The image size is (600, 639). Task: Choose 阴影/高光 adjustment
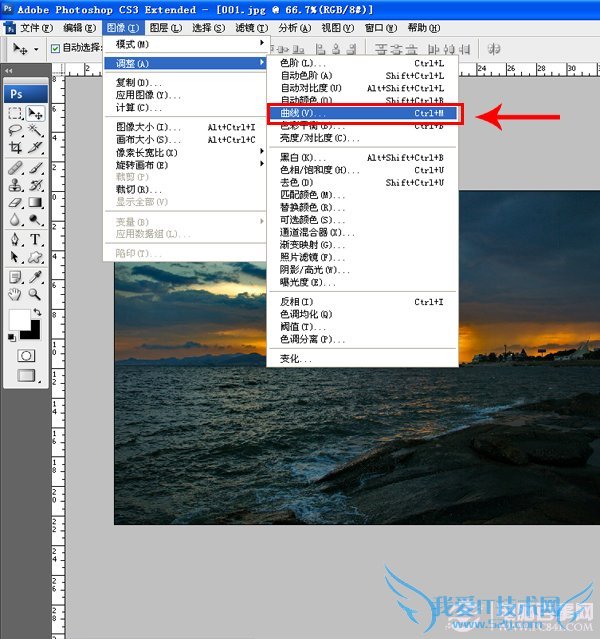point(362,270)
